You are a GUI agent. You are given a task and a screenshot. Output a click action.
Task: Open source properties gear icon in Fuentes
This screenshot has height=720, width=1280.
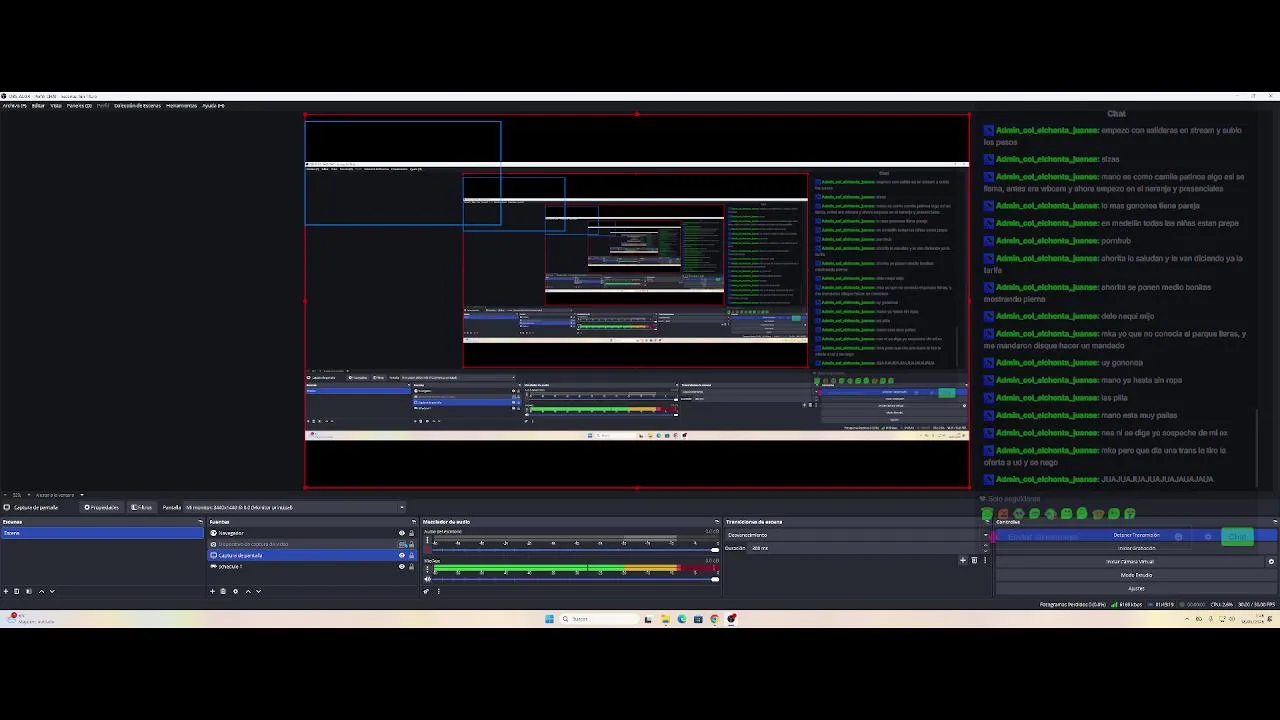[235, 591]
